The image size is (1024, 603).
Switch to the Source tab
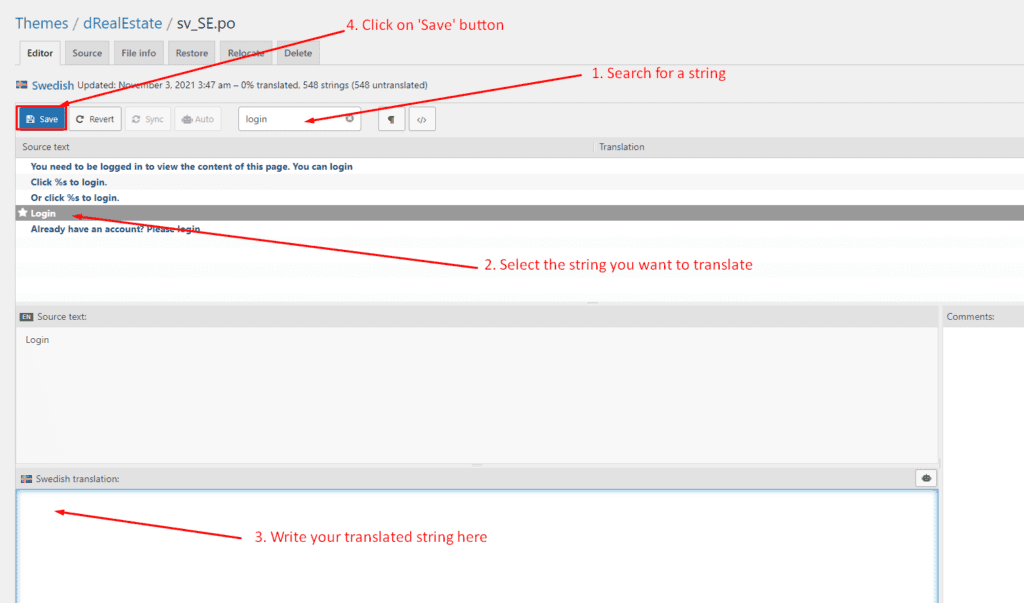coord(87,53)
